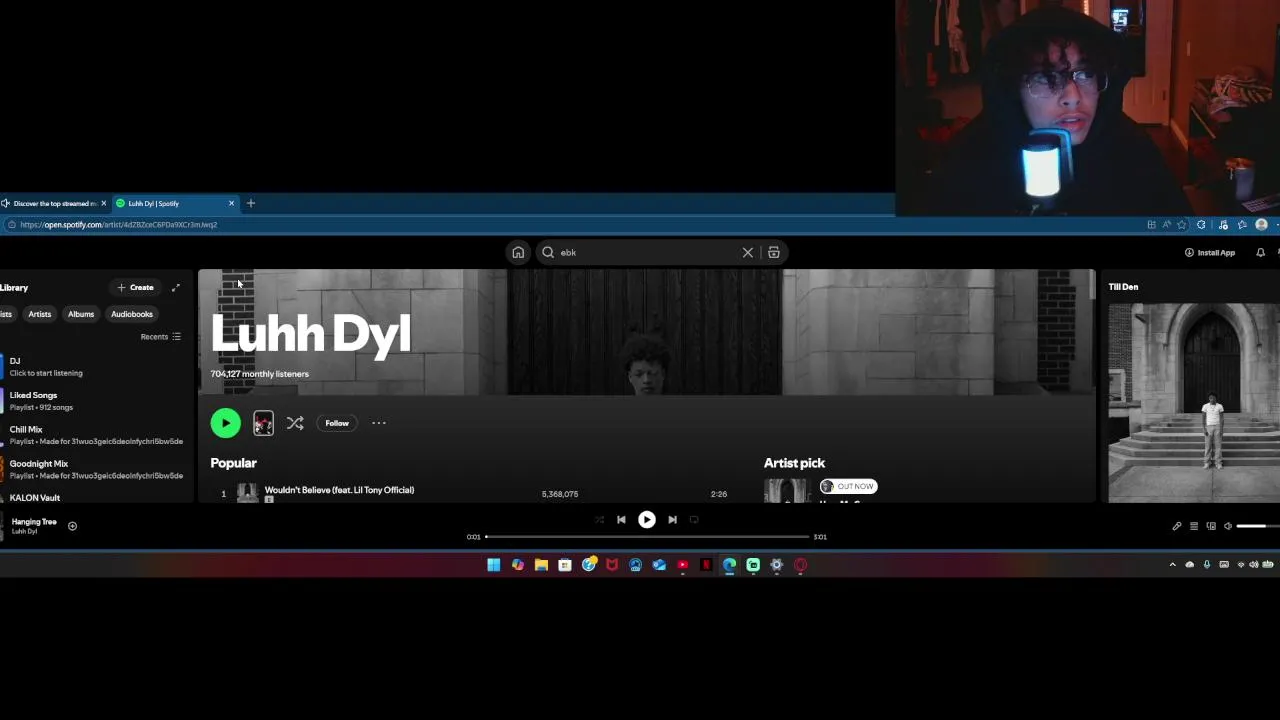This screenshot has width=1280, height=720.
Task: Open browser extensions puzzle icon
Action: tap(1201, 225)
